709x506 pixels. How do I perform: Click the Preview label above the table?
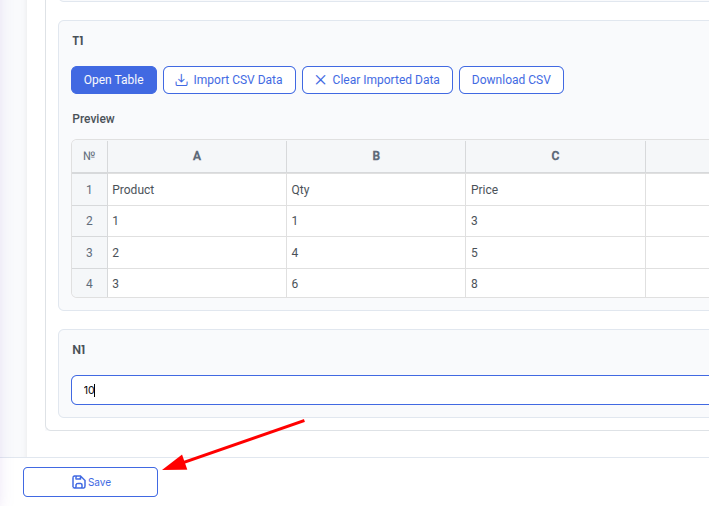(93, 119)
